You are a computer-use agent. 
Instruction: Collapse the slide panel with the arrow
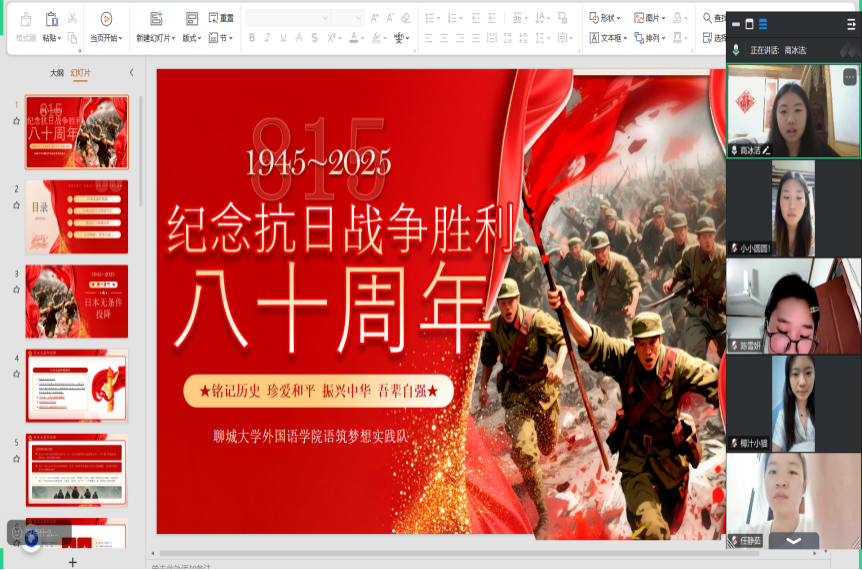pos(131,73)
